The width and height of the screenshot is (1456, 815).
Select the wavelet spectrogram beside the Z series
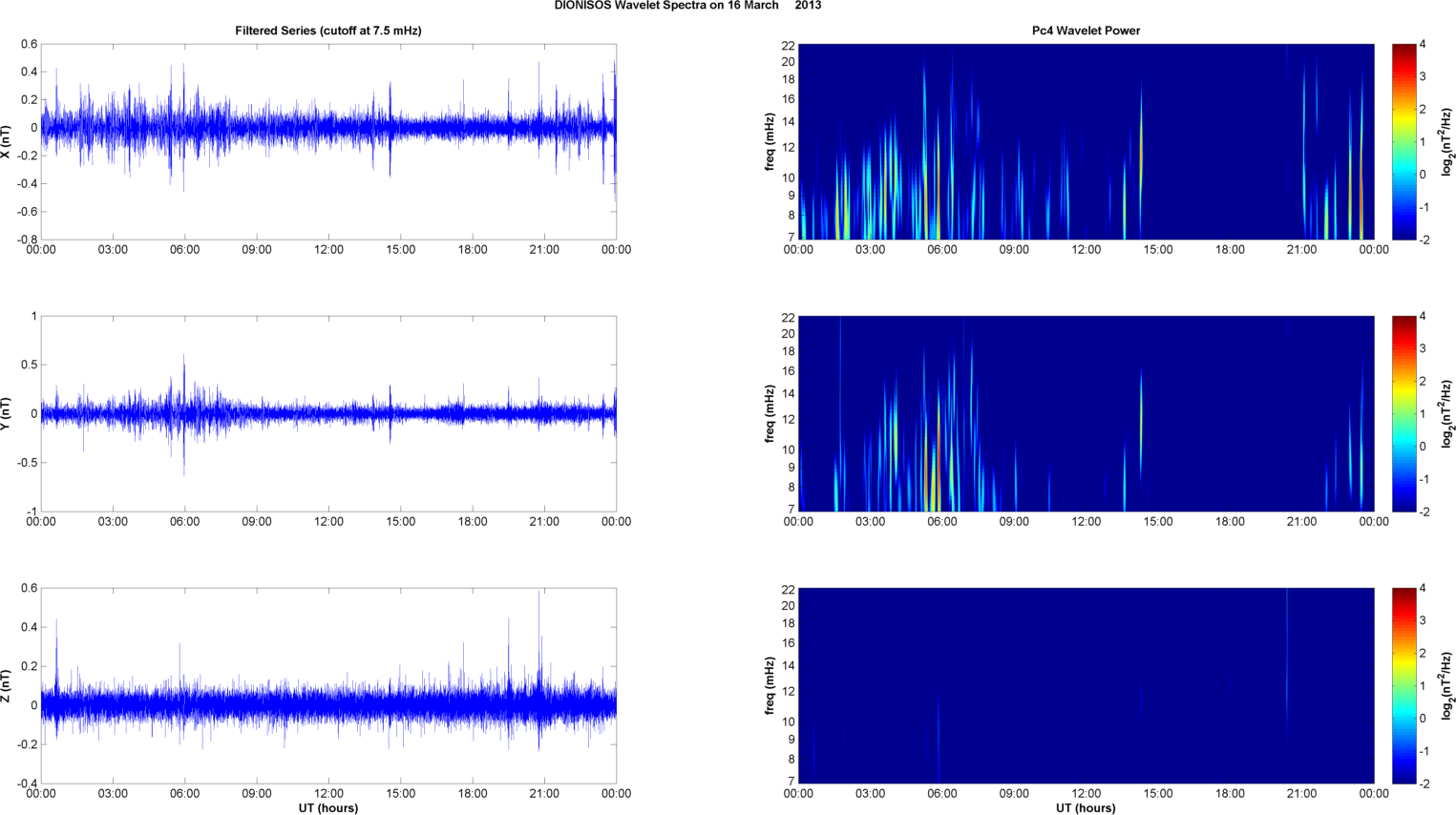pos(1086,686)
